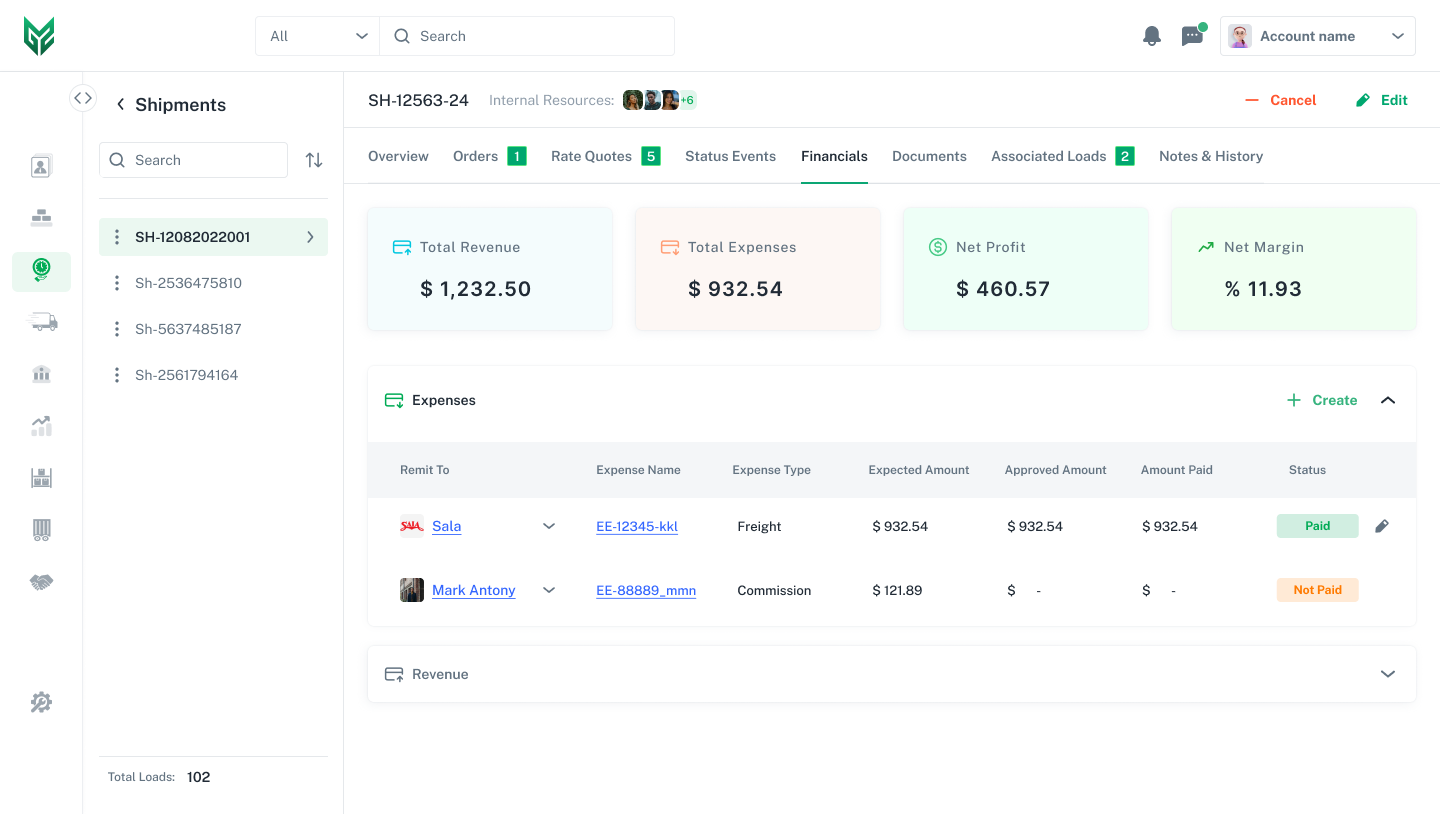Image resolution: width=1440 pixels, height=814 pixels.
Task: Collapse the Expenses section
Action: (x=1388, y=400)
